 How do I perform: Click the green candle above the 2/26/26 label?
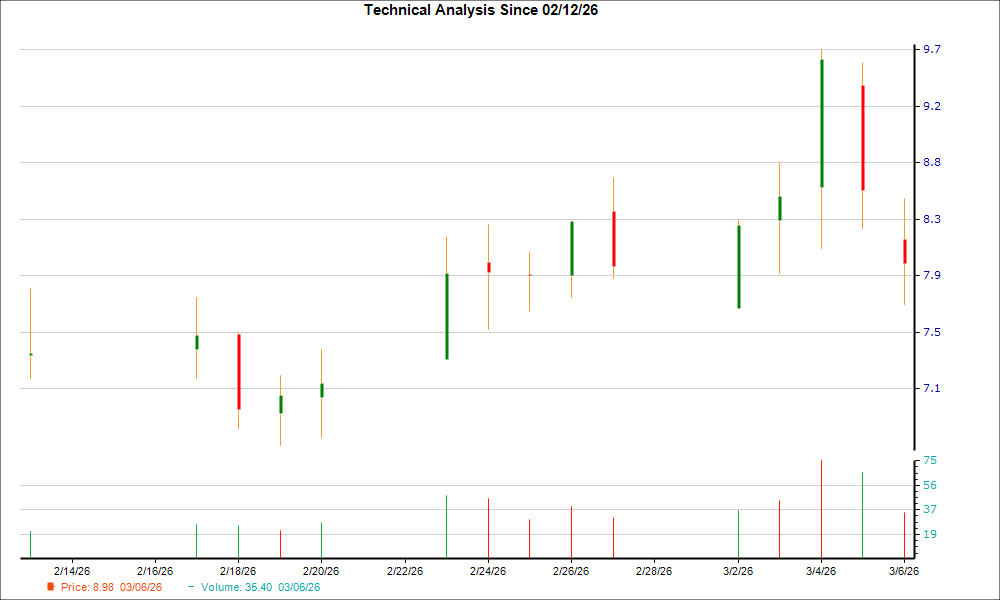pyautogui.click(x=571, y=245)
